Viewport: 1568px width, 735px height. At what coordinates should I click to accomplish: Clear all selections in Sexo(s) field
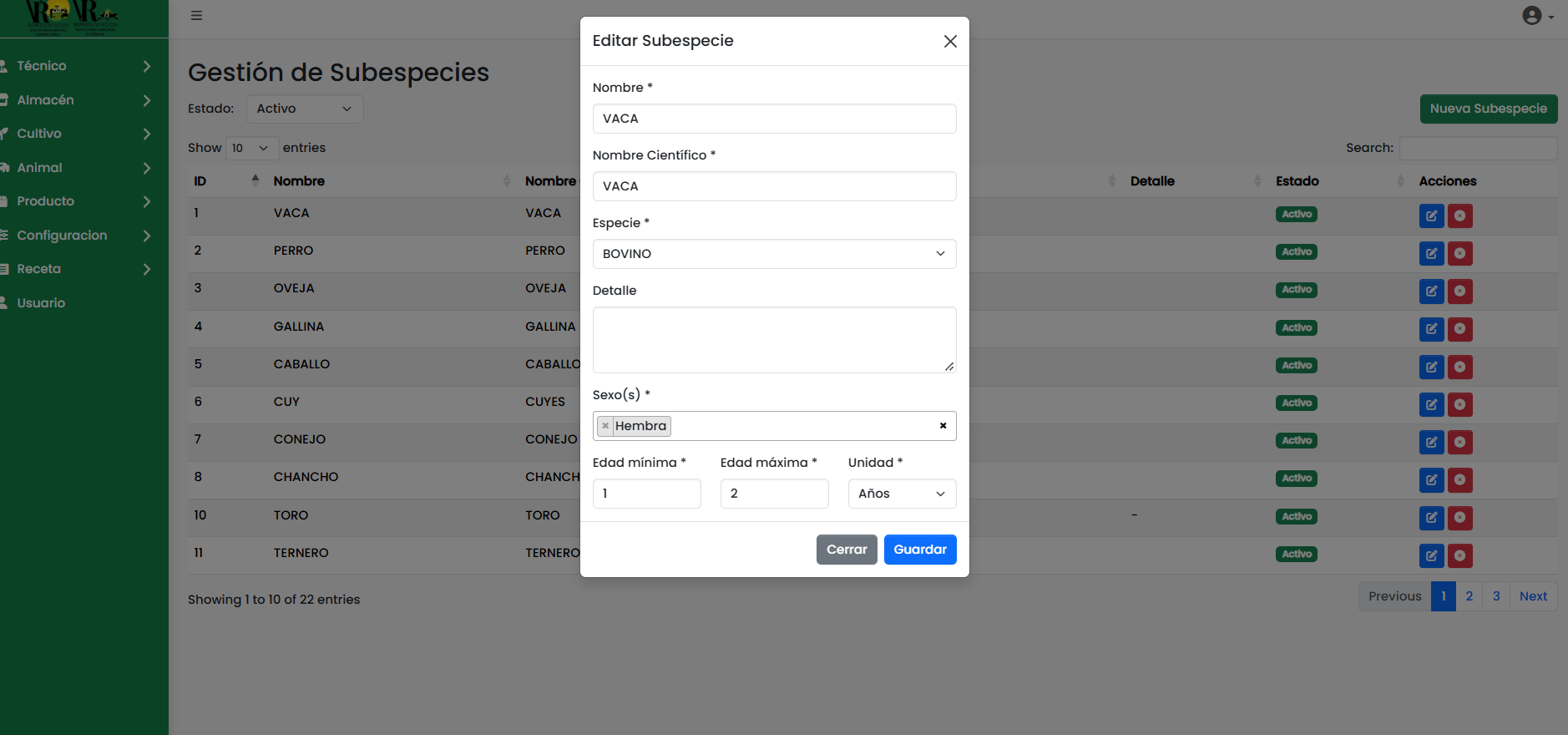point(943,426)
